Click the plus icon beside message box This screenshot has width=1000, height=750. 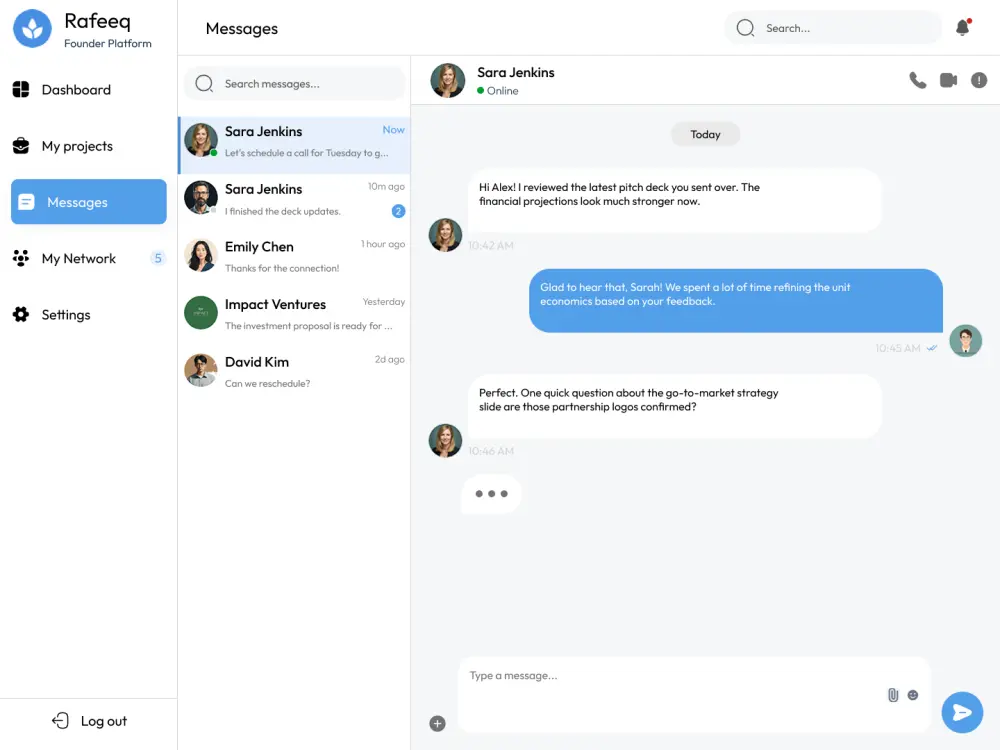click(x=437, y=723)
